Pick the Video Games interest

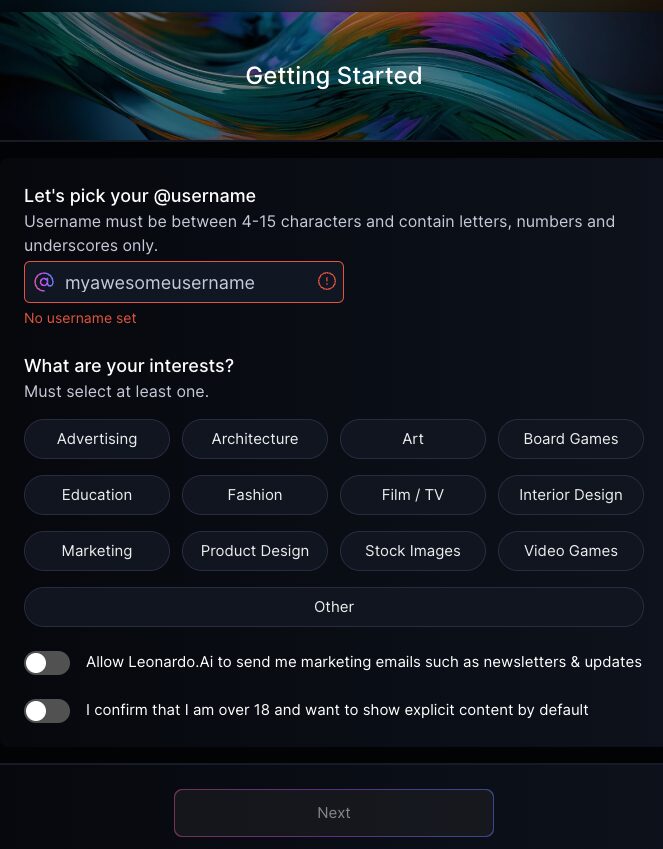[x=571, y=551]
